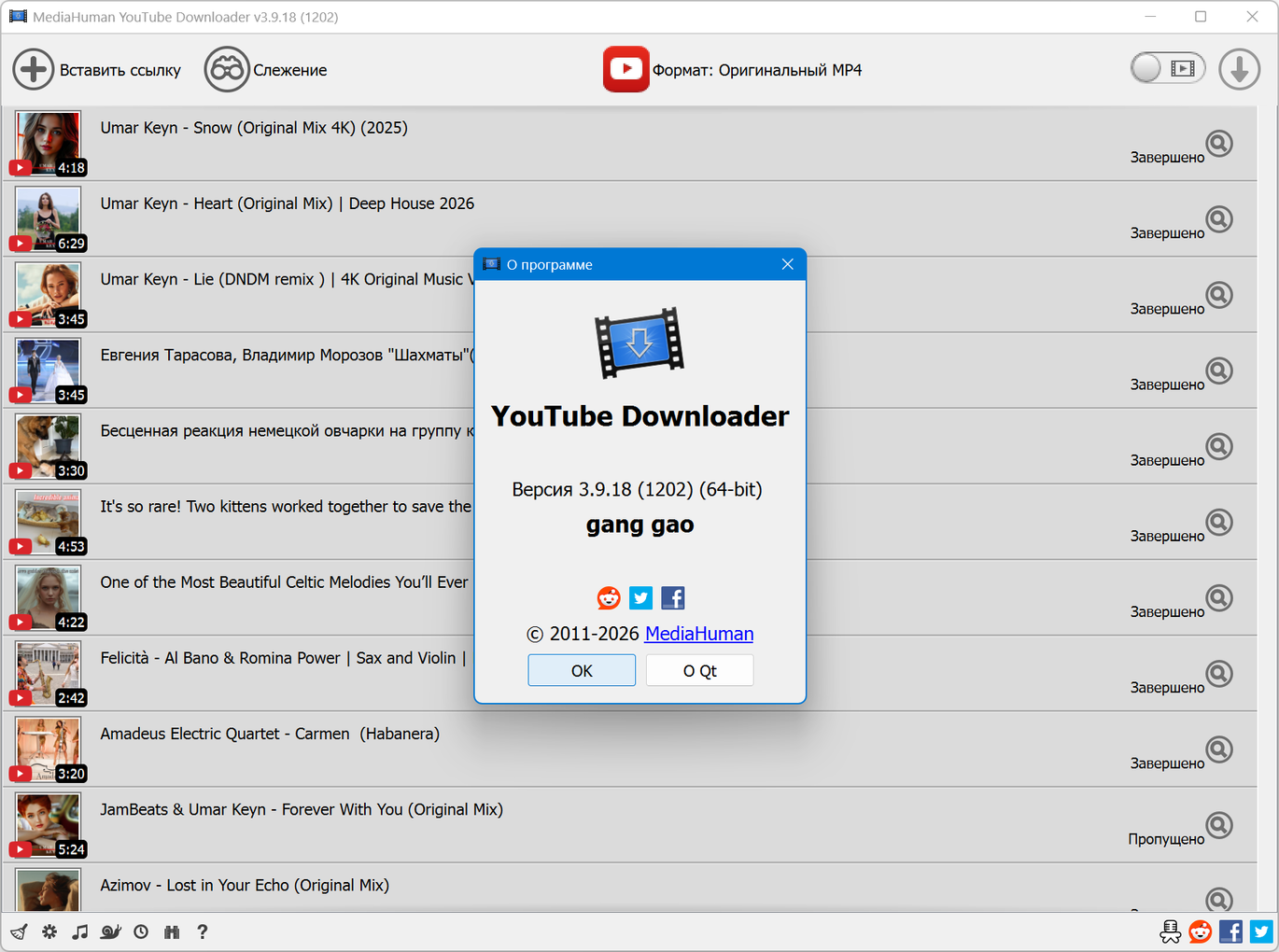Click the music note icon in bottom bar

point(80,931)
